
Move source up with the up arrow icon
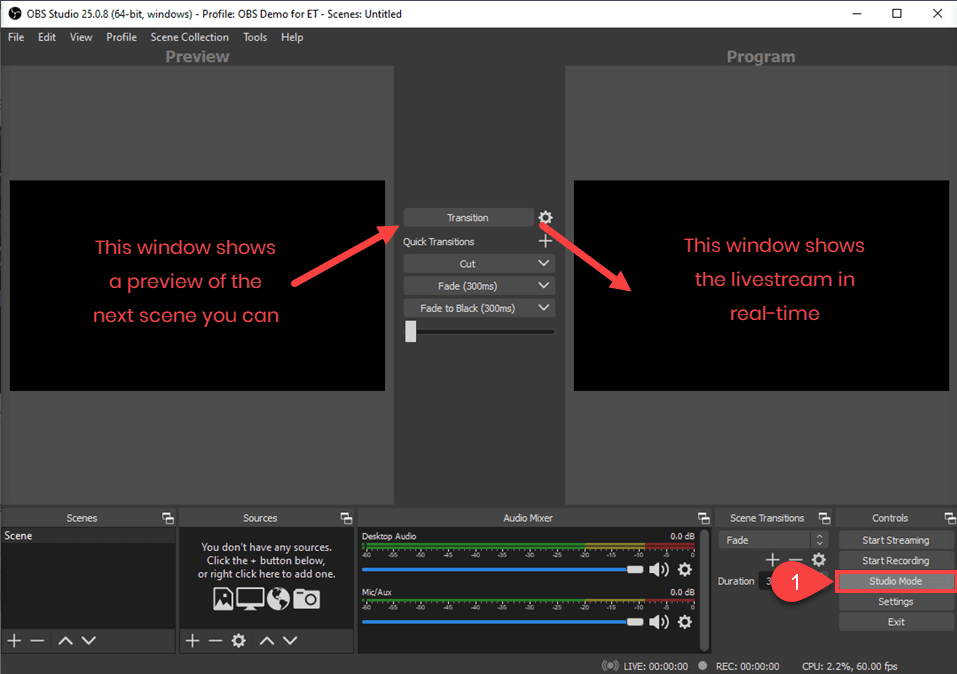point(265,641)
